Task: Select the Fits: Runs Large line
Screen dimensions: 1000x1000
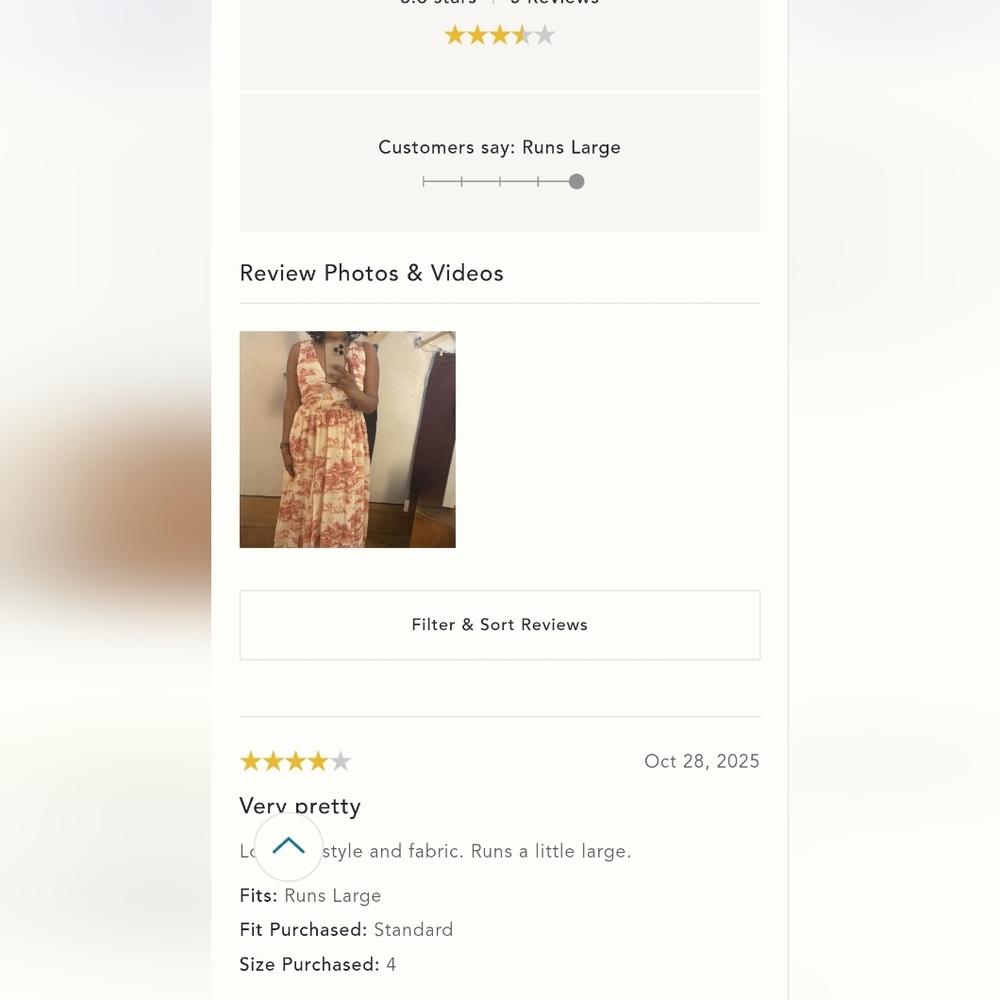Action: point(311,895)
